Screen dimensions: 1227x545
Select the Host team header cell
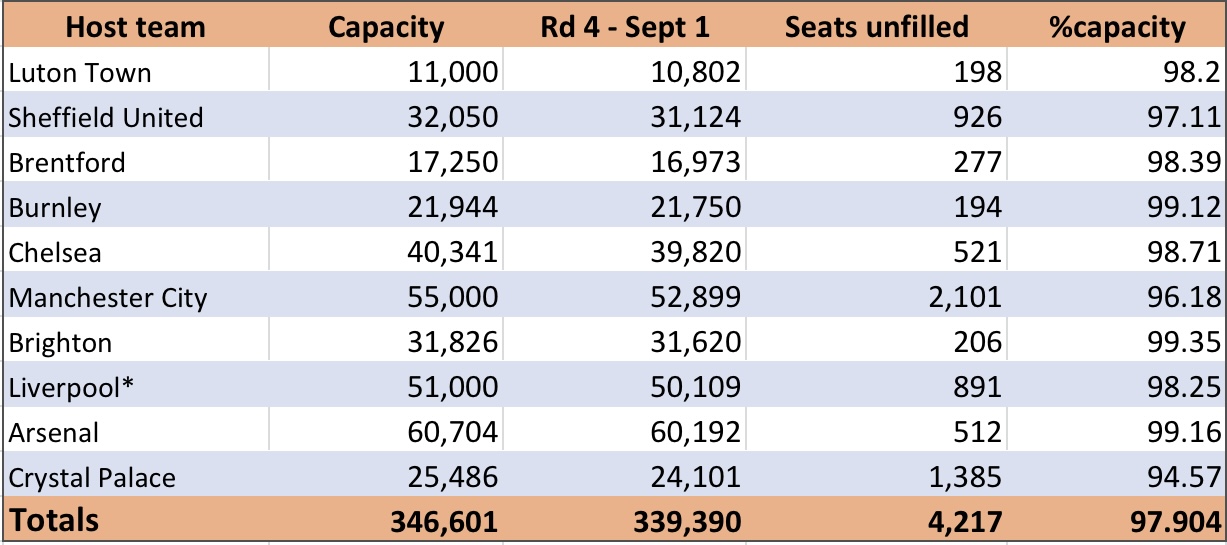[x=135, y=26]
